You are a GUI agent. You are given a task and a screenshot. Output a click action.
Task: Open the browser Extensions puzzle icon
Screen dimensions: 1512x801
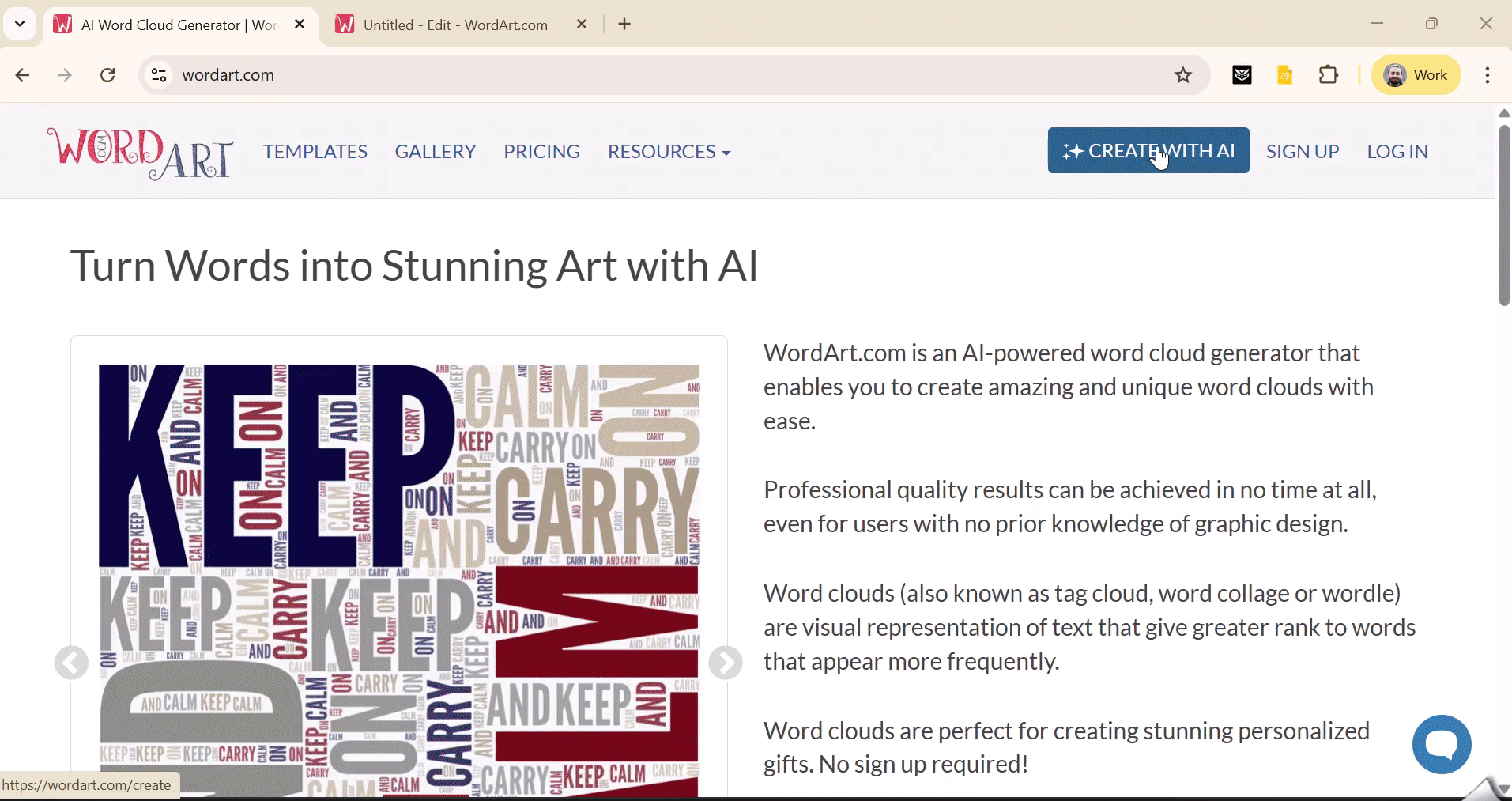pos(1329,75)
